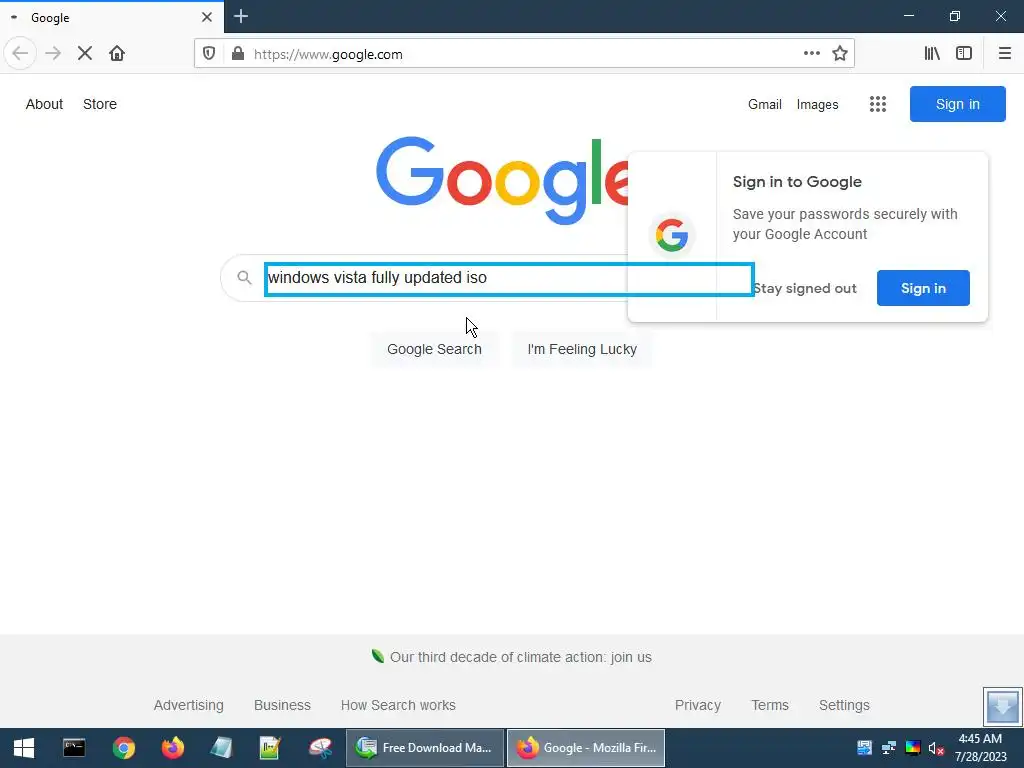Click the download manager floating drop box
The height and width of the screenshot is (768, 1024).
[x=1002, y=706]
